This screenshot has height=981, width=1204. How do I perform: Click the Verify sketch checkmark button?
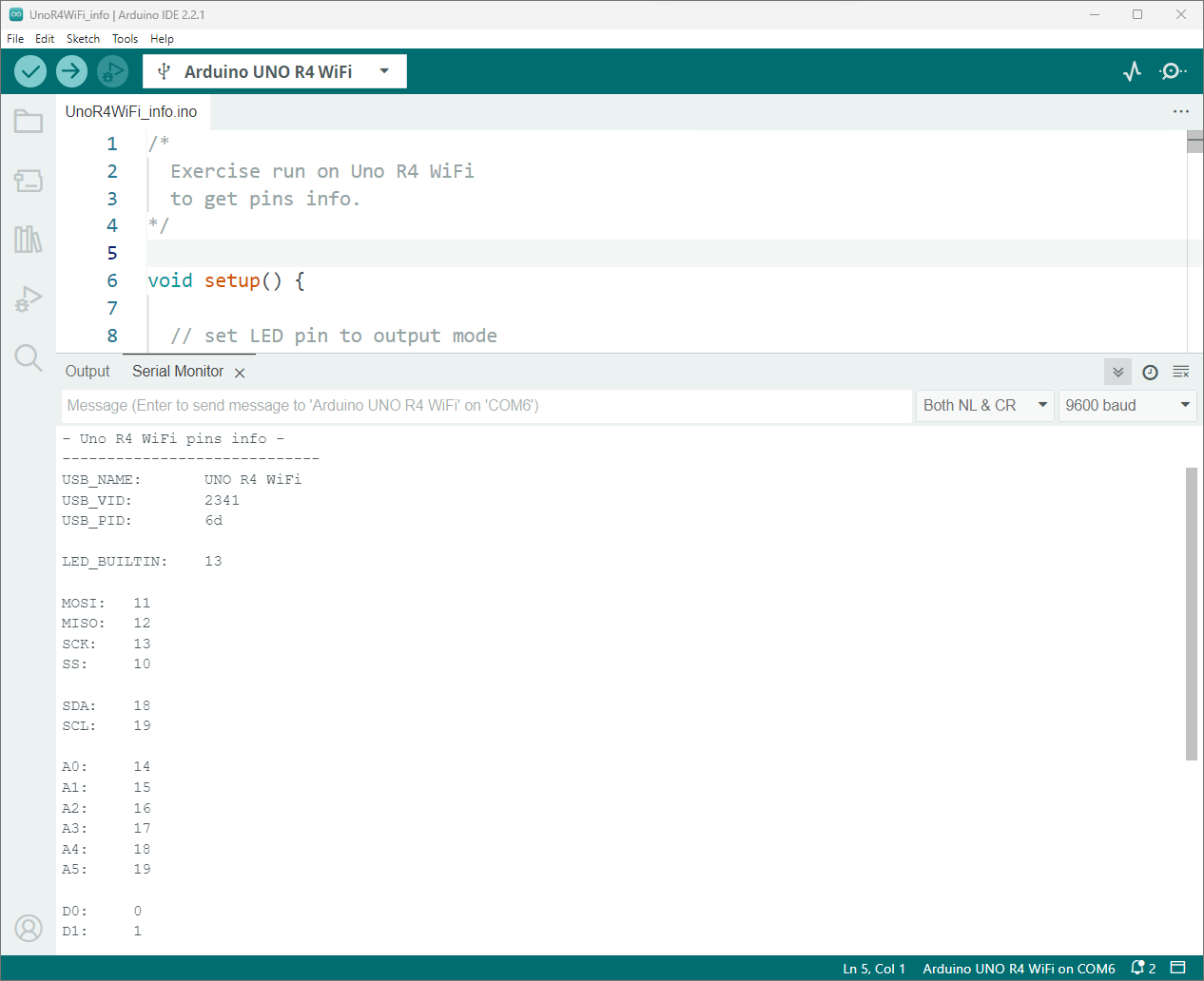(x=30, y=71)
